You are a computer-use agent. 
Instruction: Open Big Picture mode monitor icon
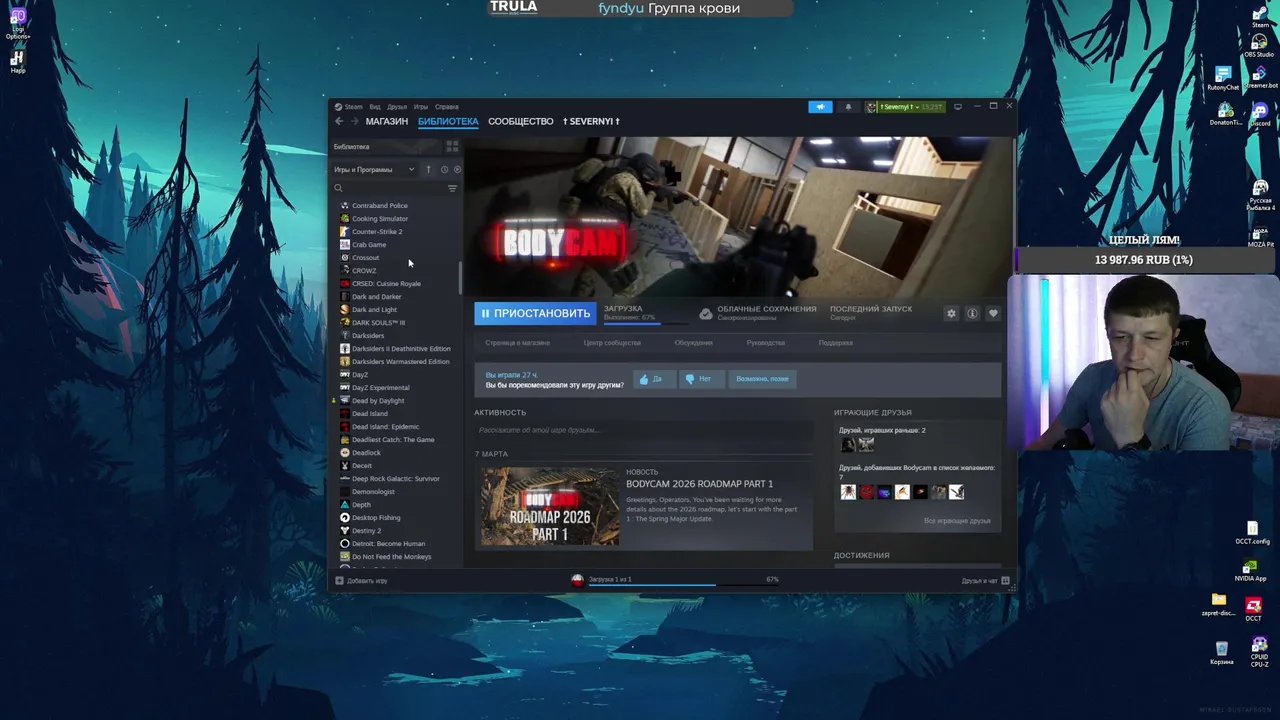tap(957, 107)
